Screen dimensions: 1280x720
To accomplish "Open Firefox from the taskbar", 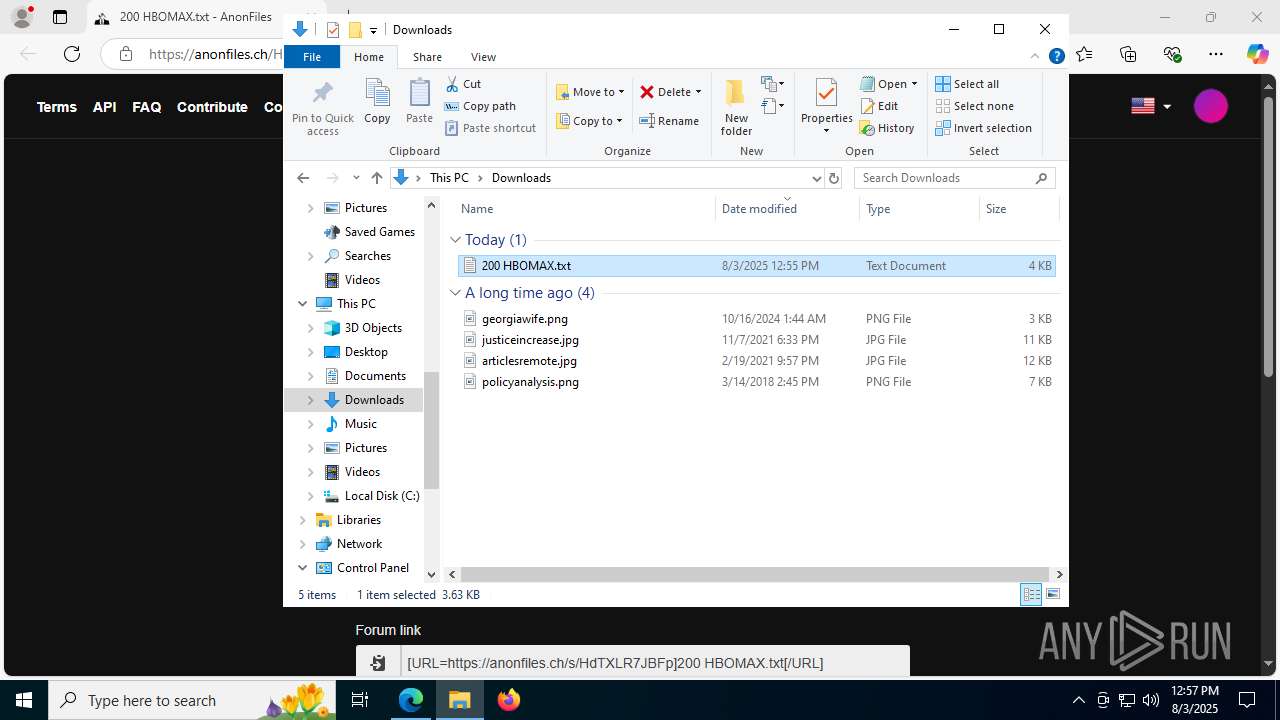I will click(509, 700).
